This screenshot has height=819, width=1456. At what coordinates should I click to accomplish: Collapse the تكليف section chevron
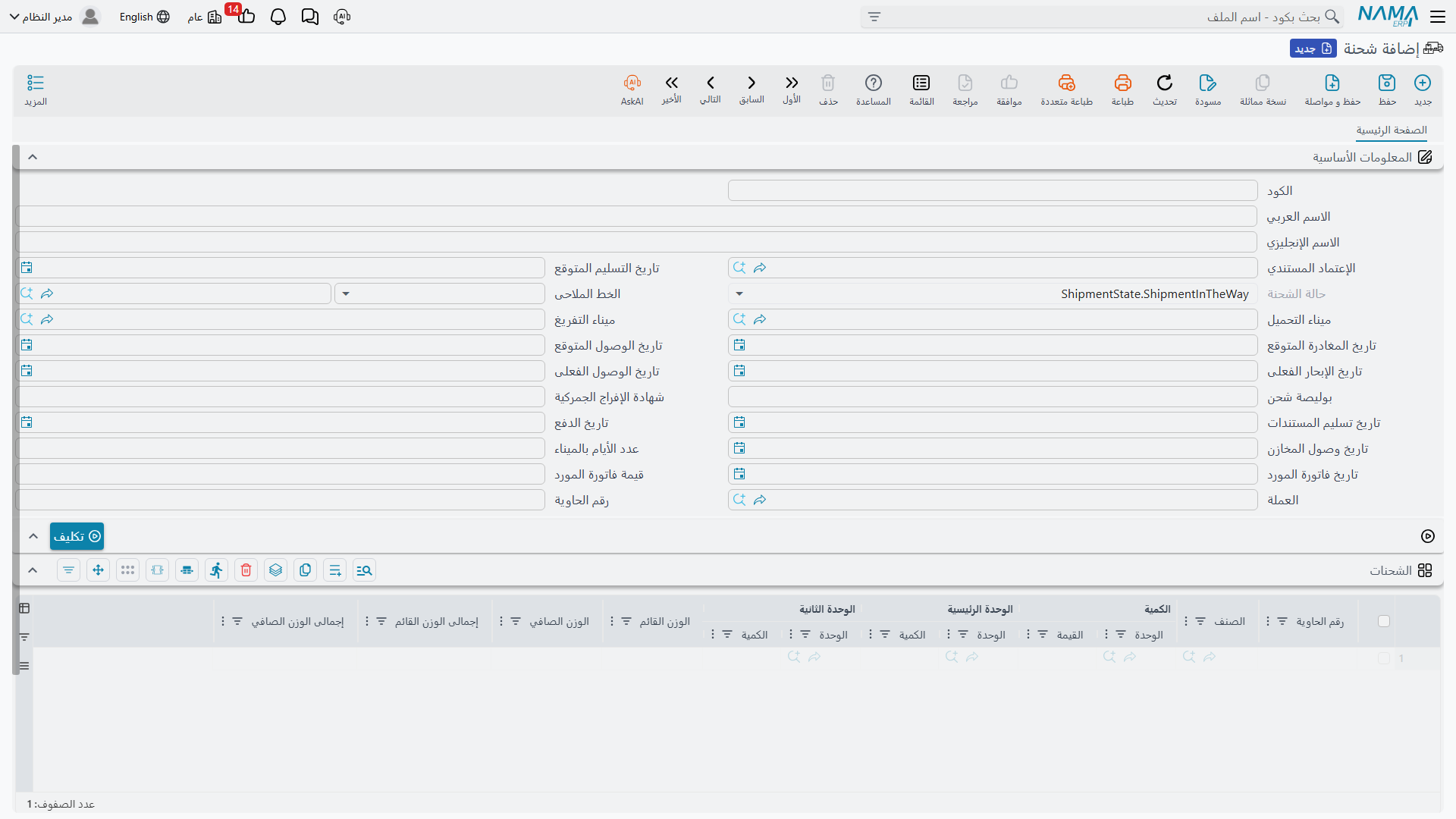click(33, 536)
